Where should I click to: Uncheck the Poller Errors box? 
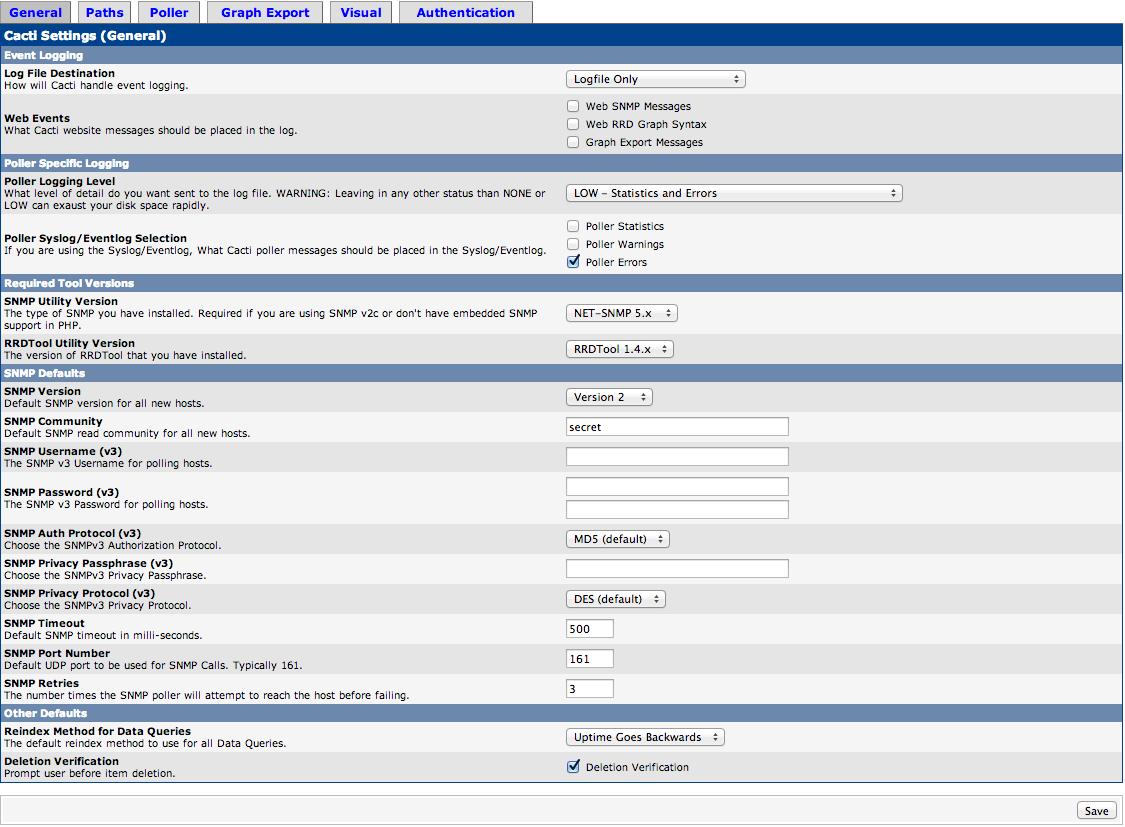[x=573, y=262]
